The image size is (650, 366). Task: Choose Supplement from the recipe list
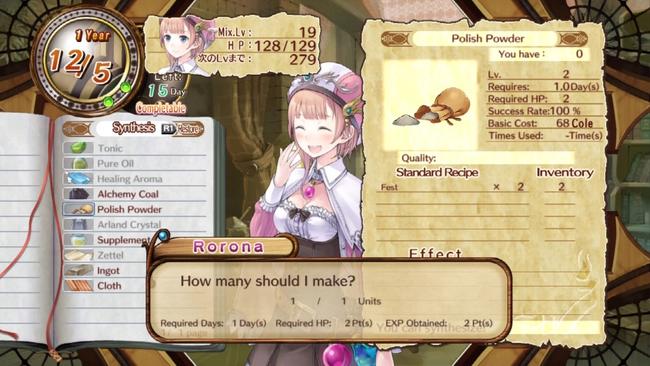coord(122,240)
